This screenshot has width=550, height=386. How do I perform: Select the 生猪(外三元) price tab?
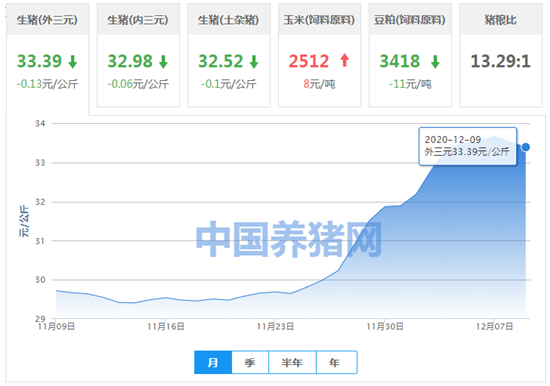(x=47, y=56)
